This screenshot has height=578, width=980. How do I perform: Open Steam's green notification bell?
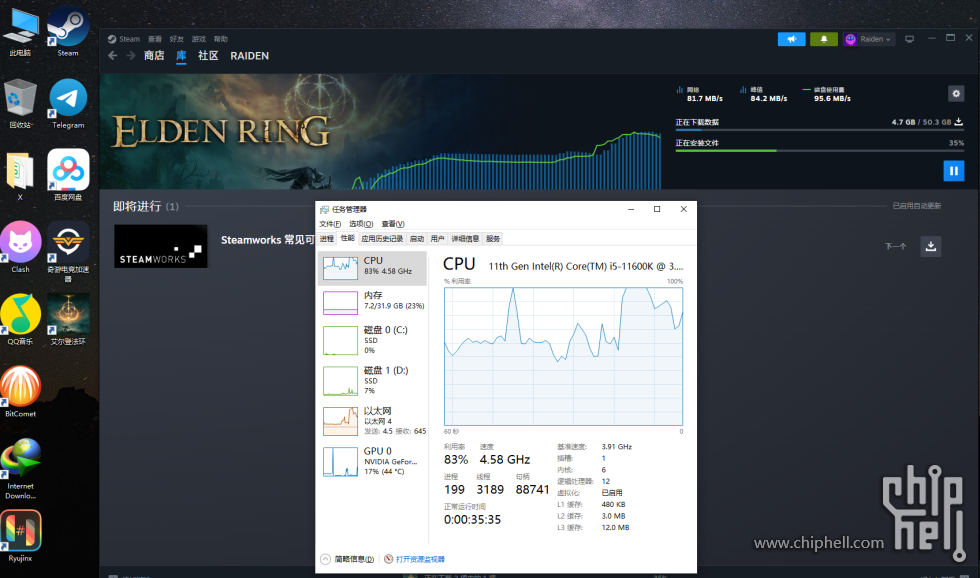coord(824,39)
